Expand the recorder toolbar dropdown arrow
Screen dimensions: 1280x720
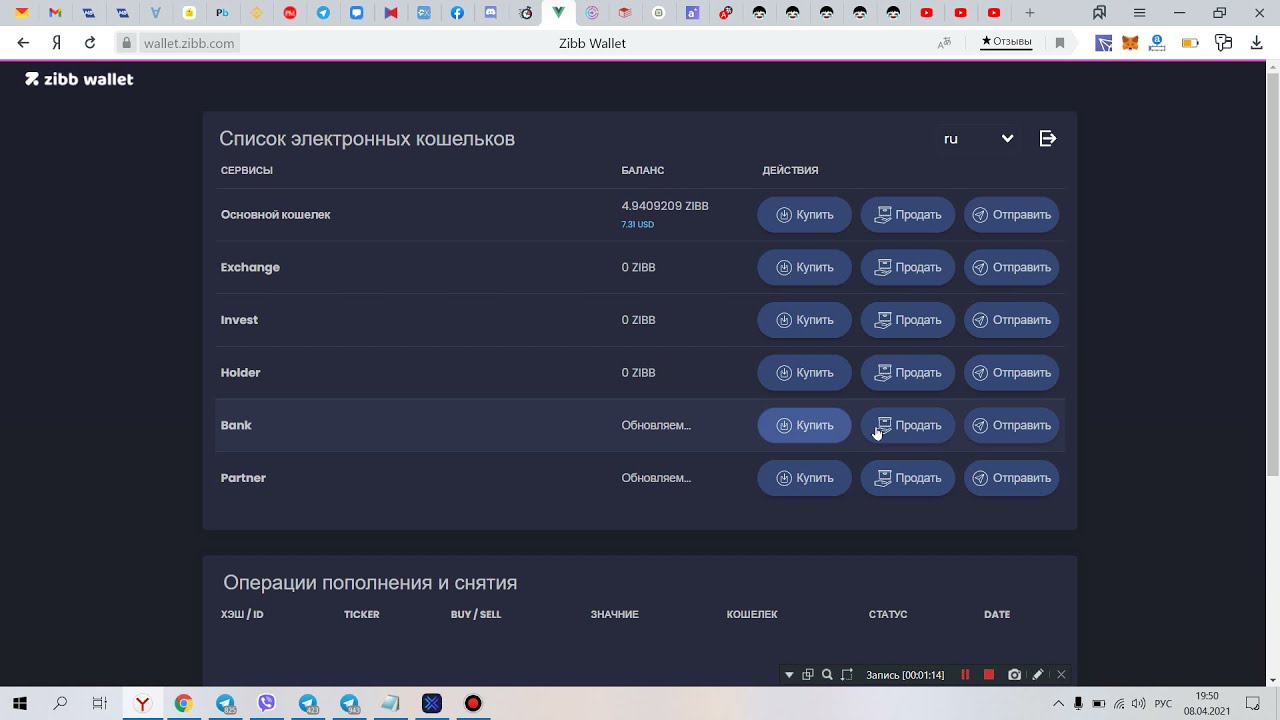click(789, 675)
